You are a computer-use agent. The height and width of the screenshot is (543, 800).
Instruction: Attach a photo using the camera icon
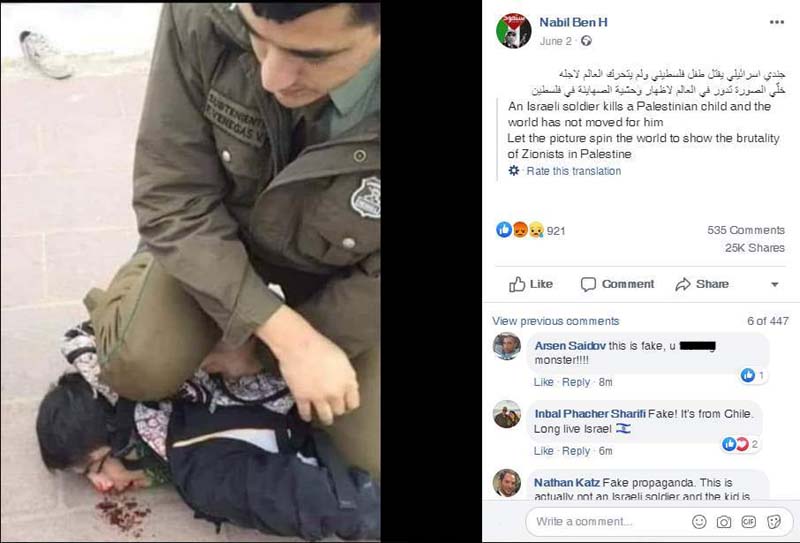723,521
